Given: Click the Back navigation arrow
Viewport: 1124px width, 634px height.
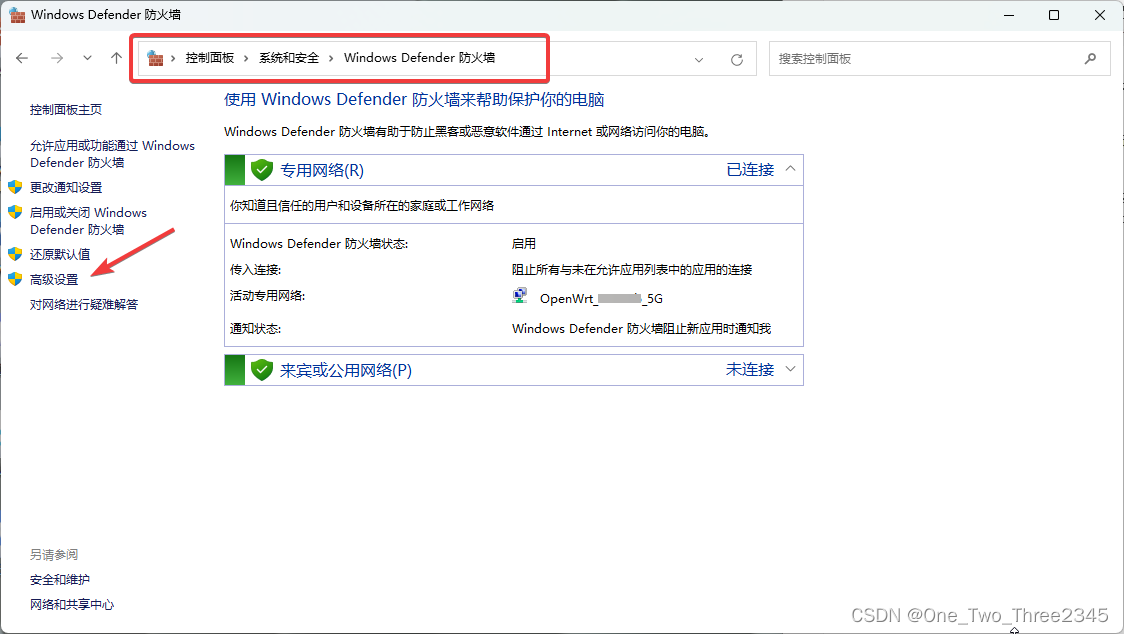Looking at the screenshot, I should pos(22,58).
